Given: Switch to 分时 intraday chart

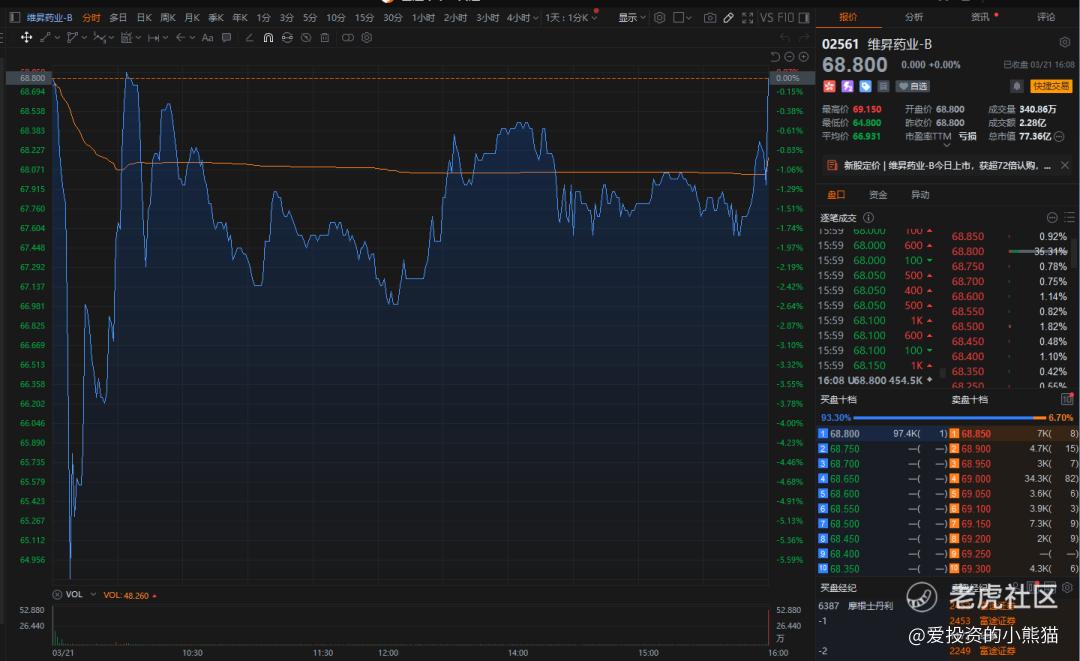Looking at the screenshot, I should (91, 17).
